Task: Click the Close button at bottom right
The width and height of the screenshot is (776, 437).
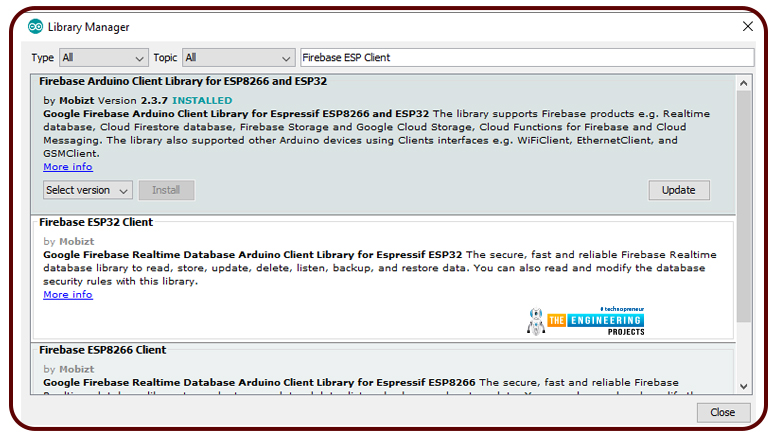Action: click(722, 412)
